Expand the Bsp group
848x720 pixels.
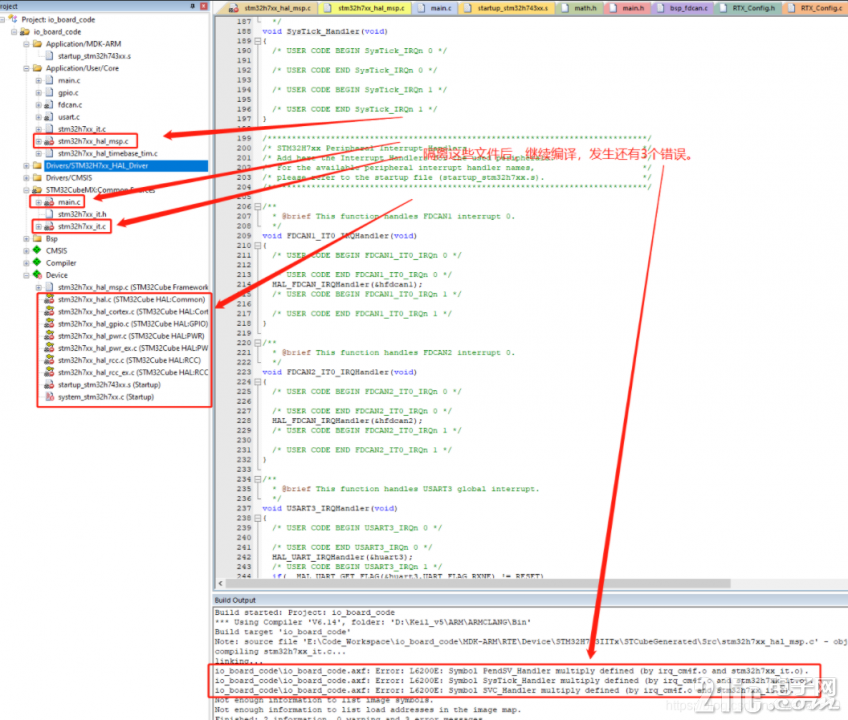tap(26, 239)
